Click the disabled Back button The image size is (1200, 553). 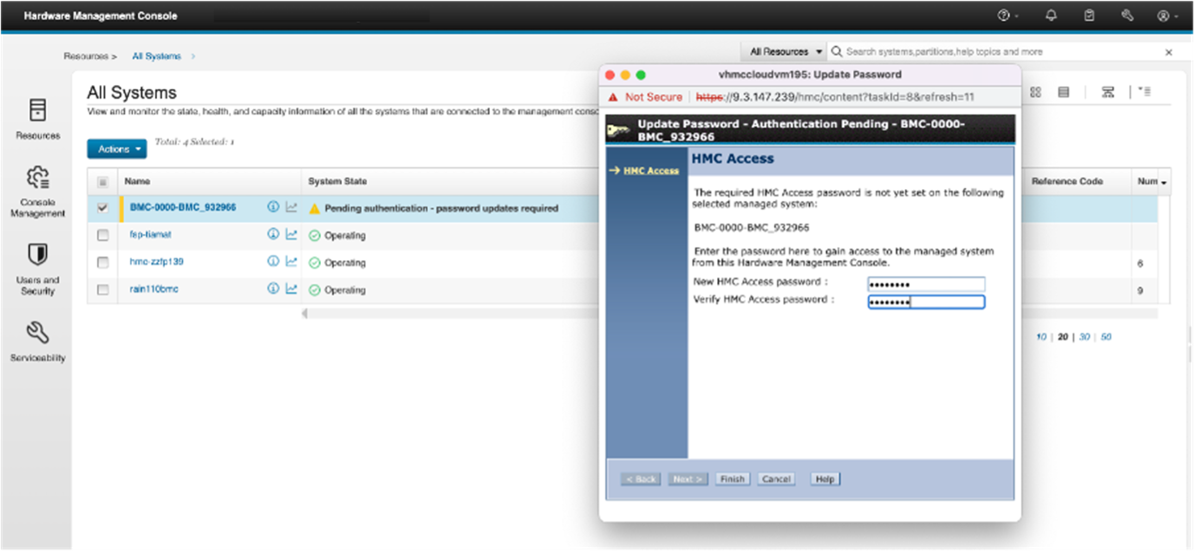[641, 479]
